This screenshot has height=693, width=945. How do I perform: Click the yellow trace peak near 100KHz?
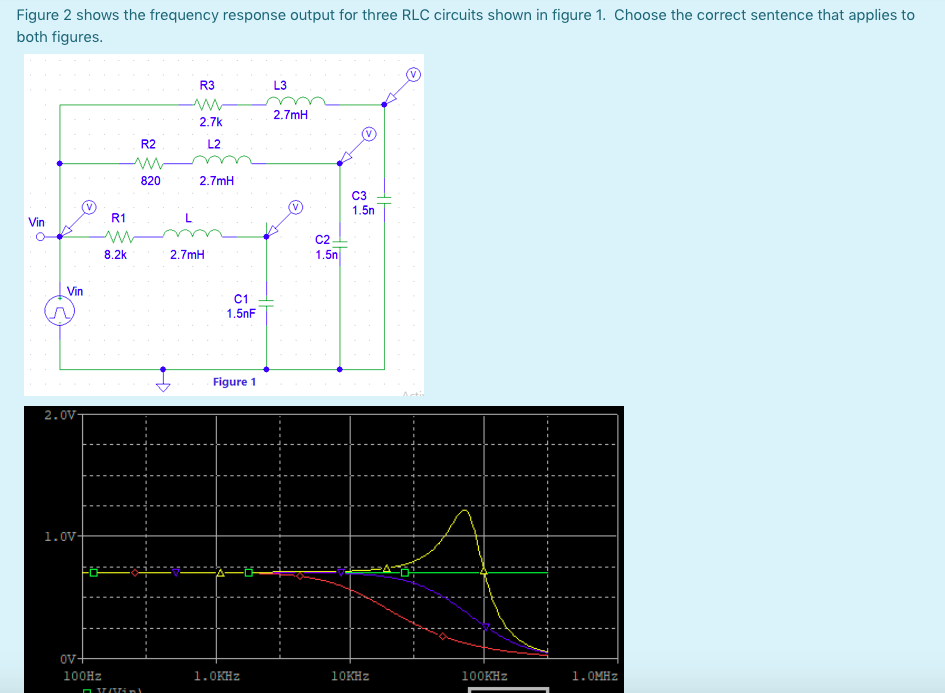click(x=465, y=510)
